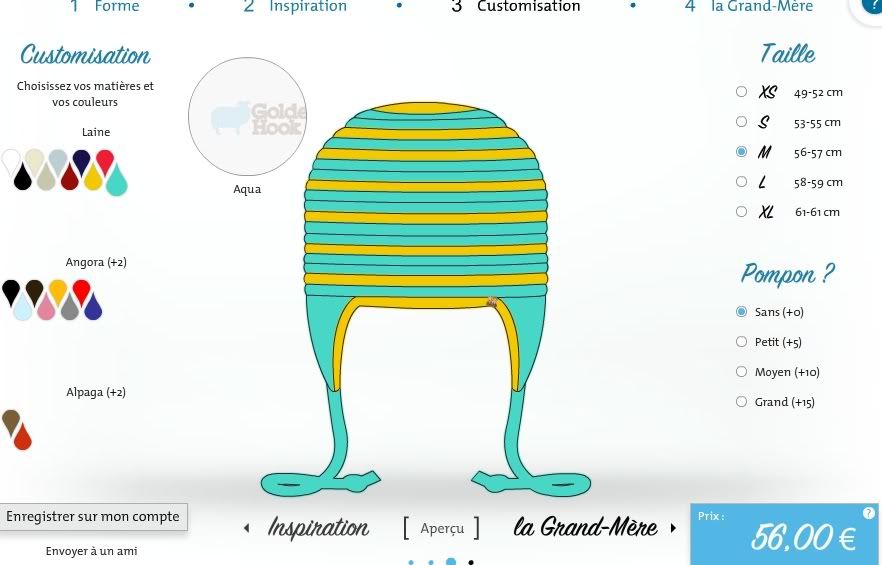This screenshot has height=565, width=882.
Task: Go back using arrow before Inspiration
Action: pyautogui.click(x=246, y=528)
